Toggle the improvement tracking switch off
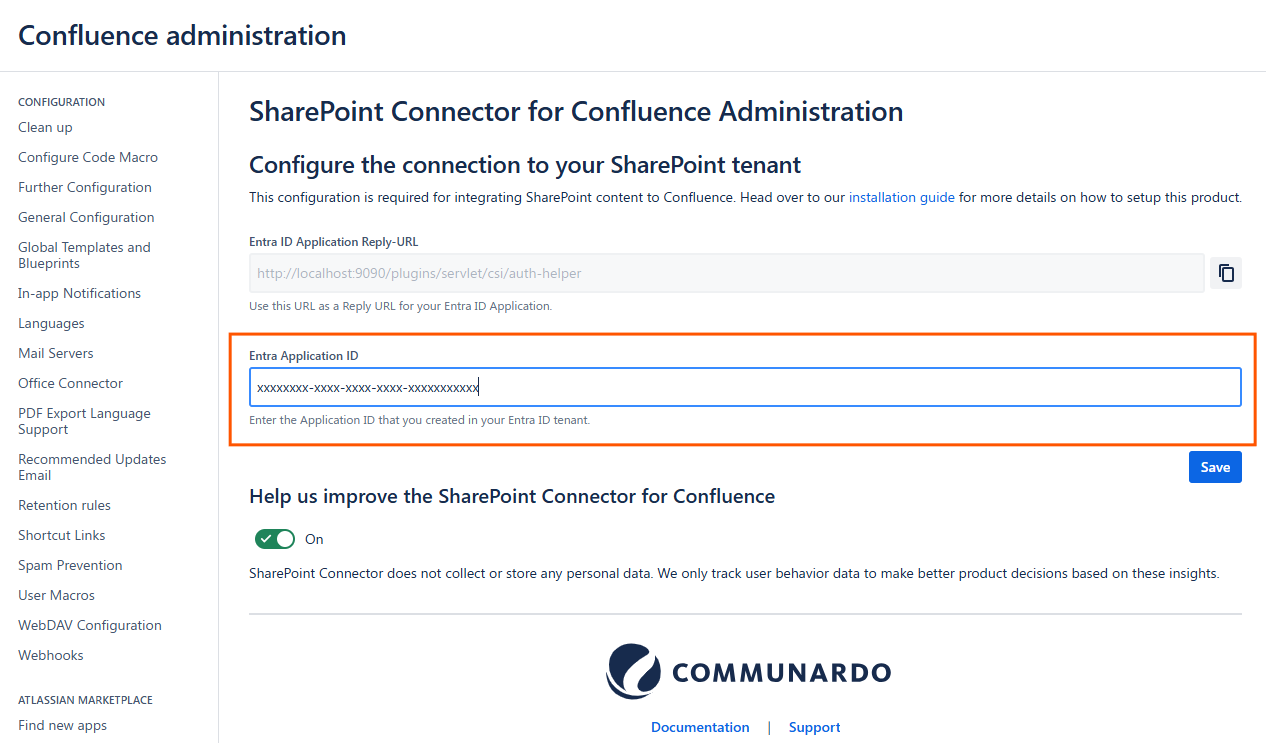1266x743 pixels. pyautogui.click(x=276, y=539)
